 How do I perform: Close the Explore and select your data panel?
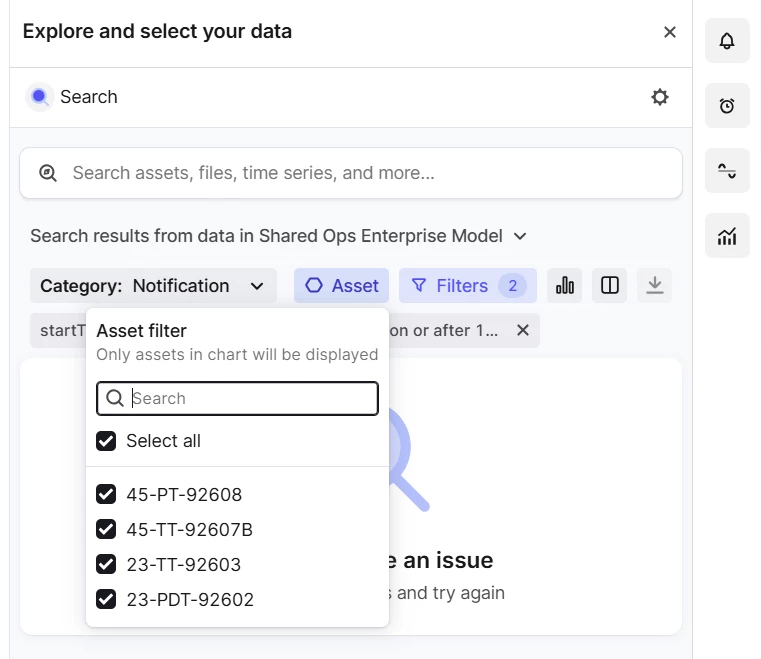(x=670, y=32)
